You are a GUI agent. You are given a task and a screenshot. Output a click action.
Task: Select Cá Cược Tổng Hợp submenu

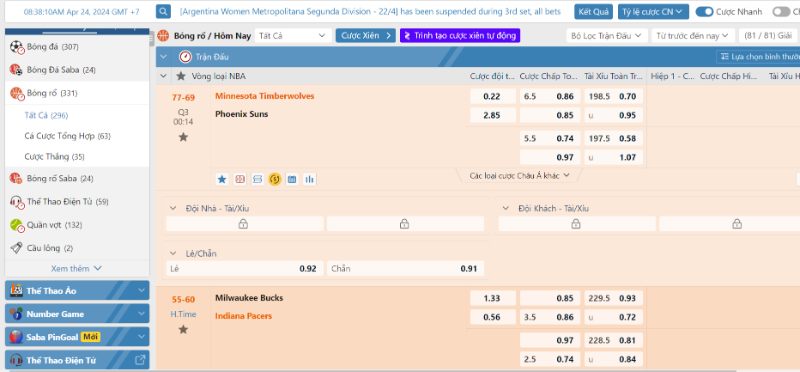pos(67,136)
